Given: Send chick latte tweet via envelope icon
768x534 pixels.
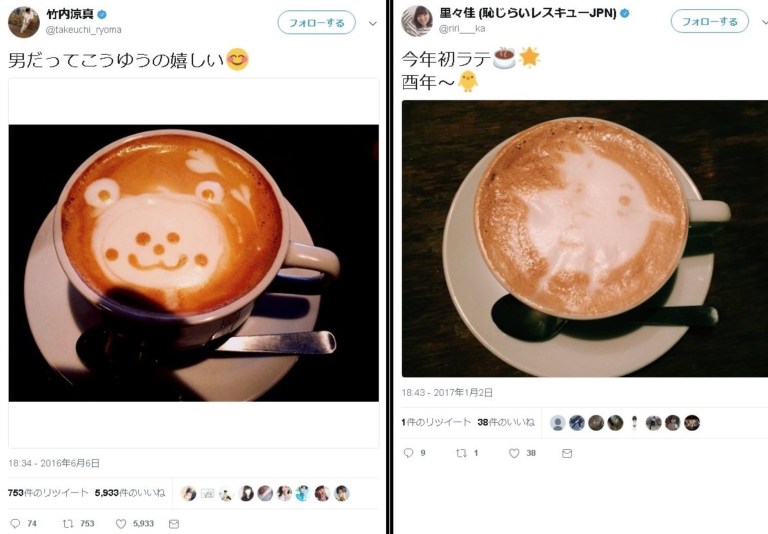Looking at the screenshot, I should (567, 453).
